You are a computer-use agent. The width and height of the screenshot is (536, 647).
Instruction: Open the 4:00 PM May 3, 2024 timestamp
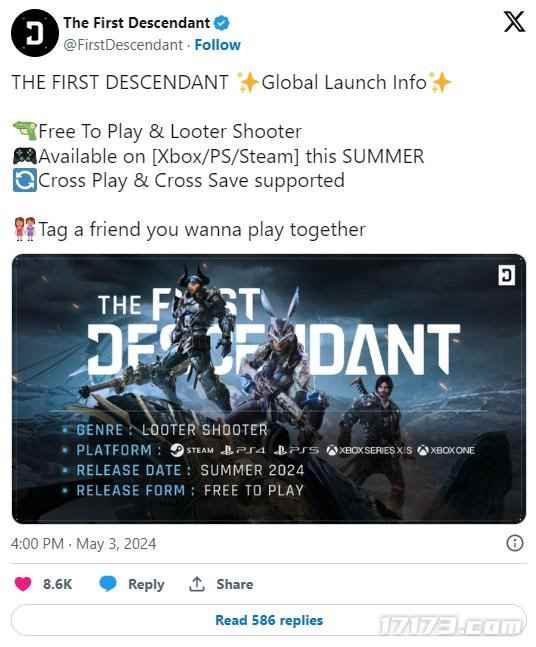pos(84,544)
